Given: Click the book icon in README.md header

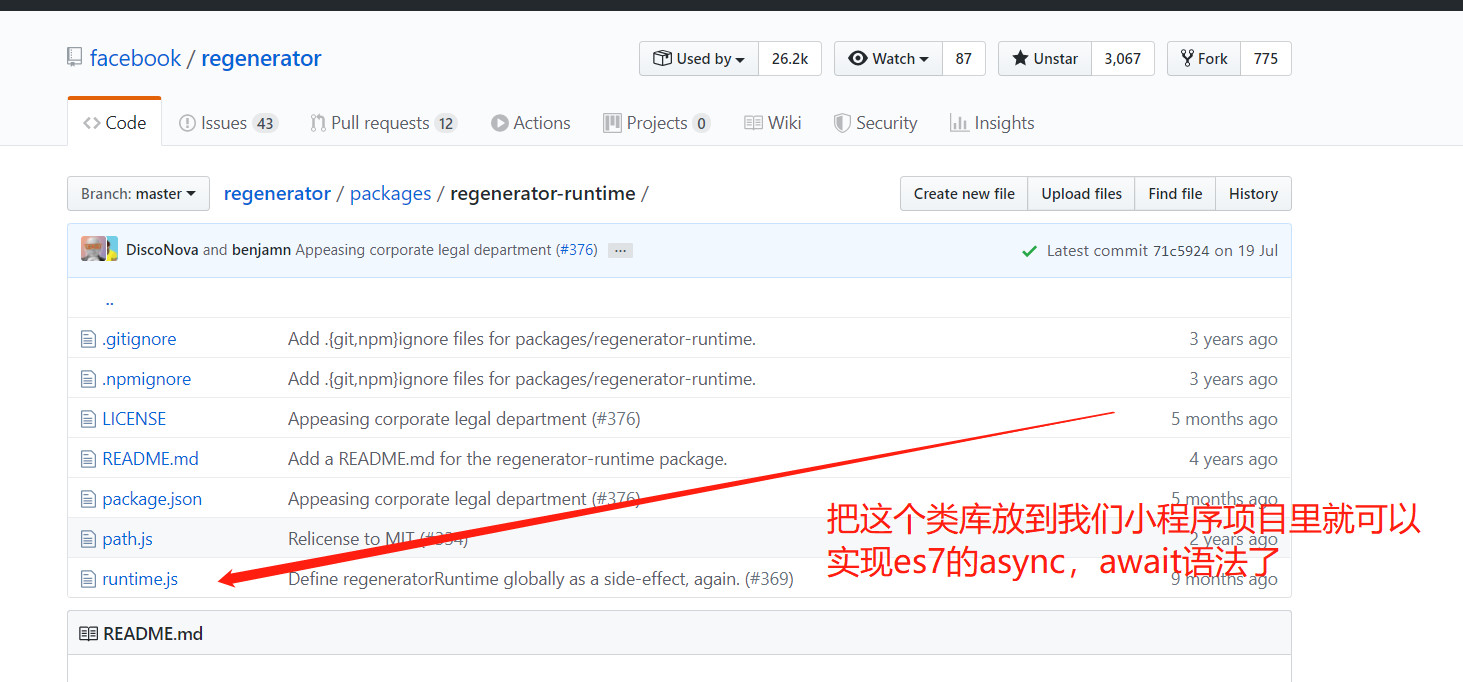Looking at the screenshot, I should (88, 634).
